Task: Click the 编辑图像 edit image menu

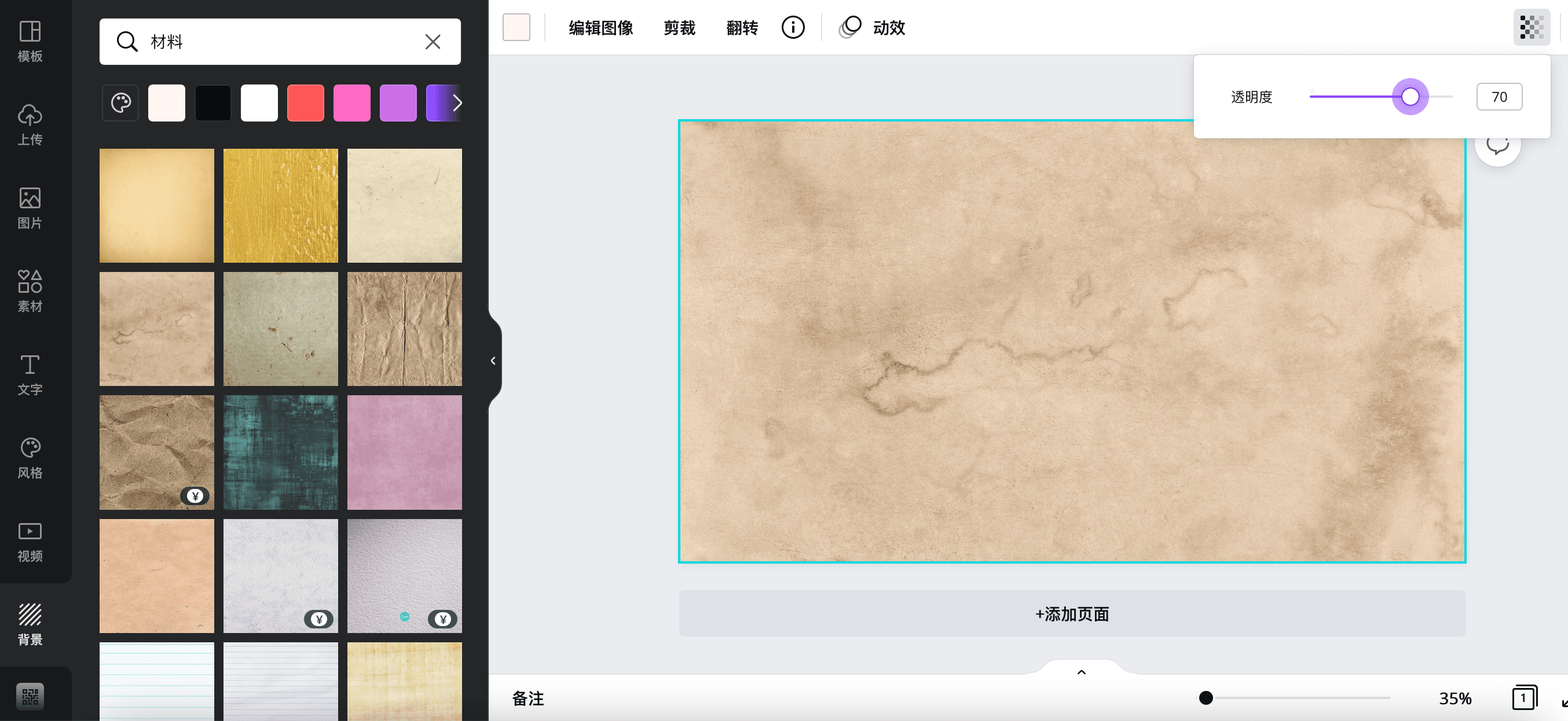Action: pyautogui.click(x=601, y=27)
